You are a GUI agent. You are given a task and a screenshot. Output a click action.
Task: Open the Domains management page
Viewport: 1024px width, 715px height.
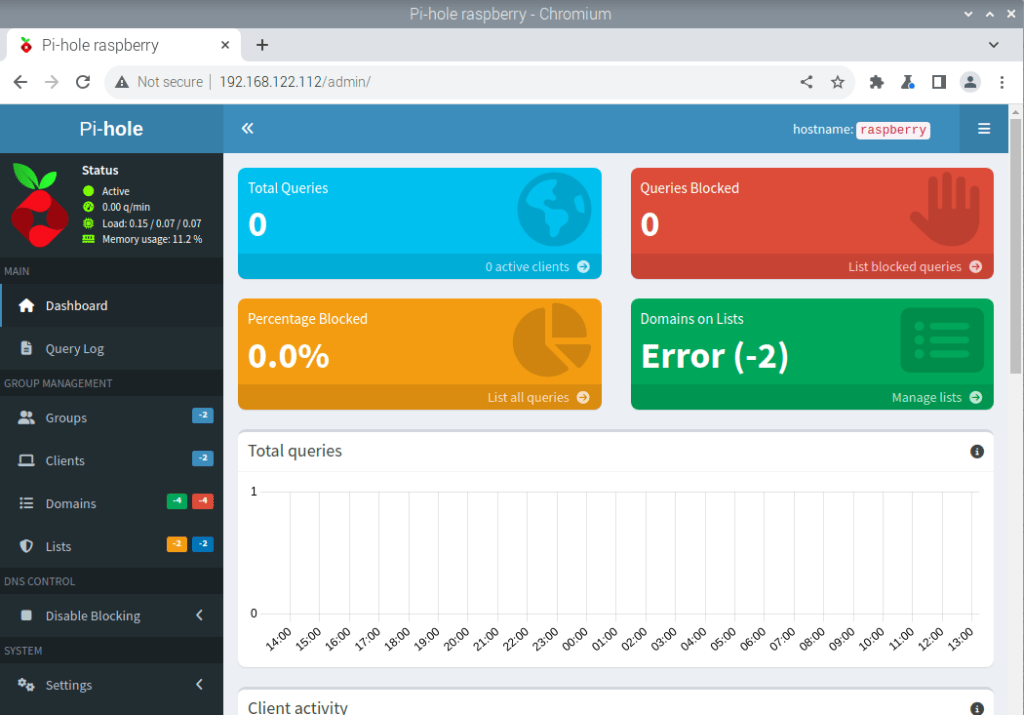click(x=112, y=503)
